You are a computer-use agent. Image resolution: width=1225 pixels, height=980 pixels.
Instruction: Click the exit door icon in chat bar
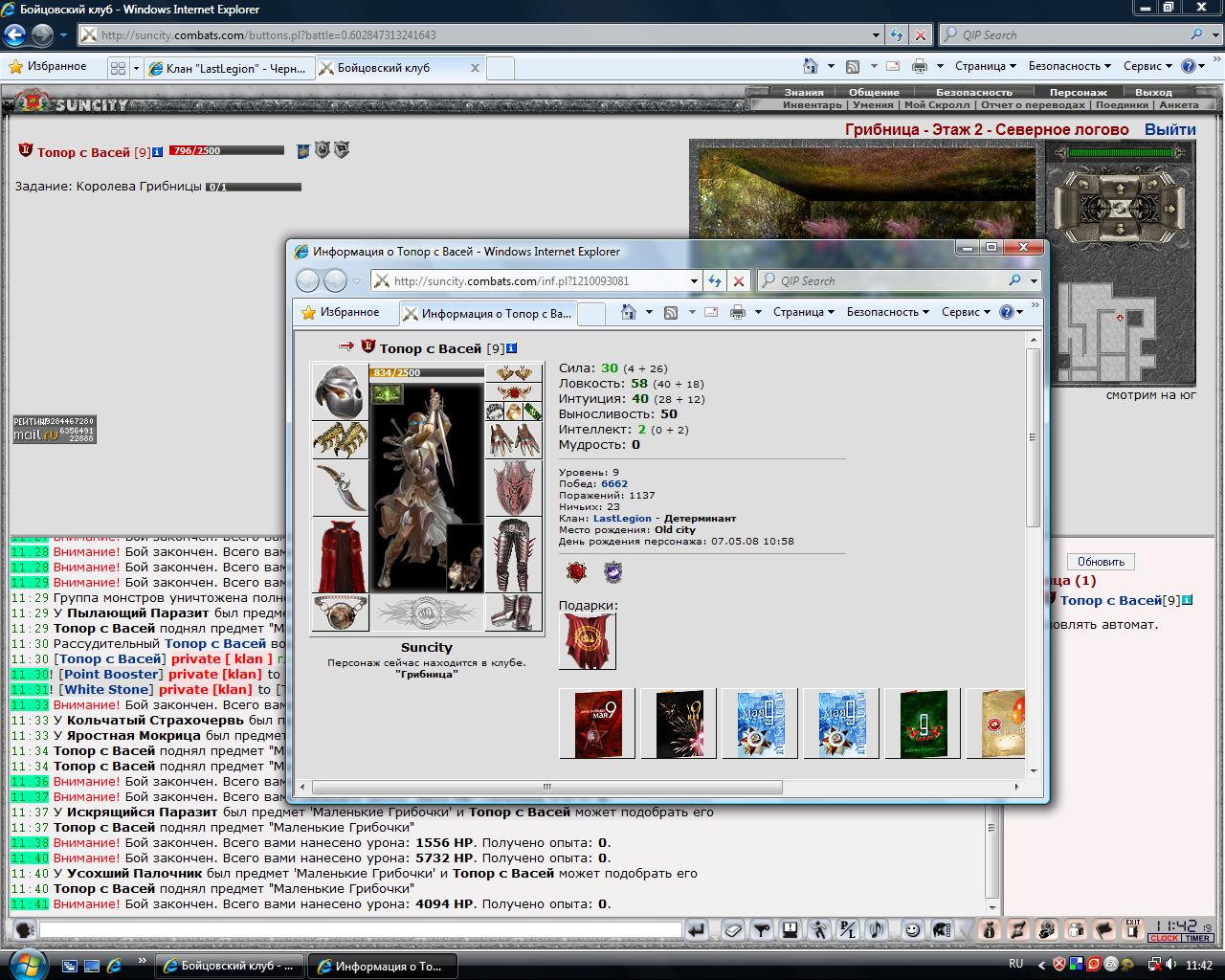tap(1132, 930)
